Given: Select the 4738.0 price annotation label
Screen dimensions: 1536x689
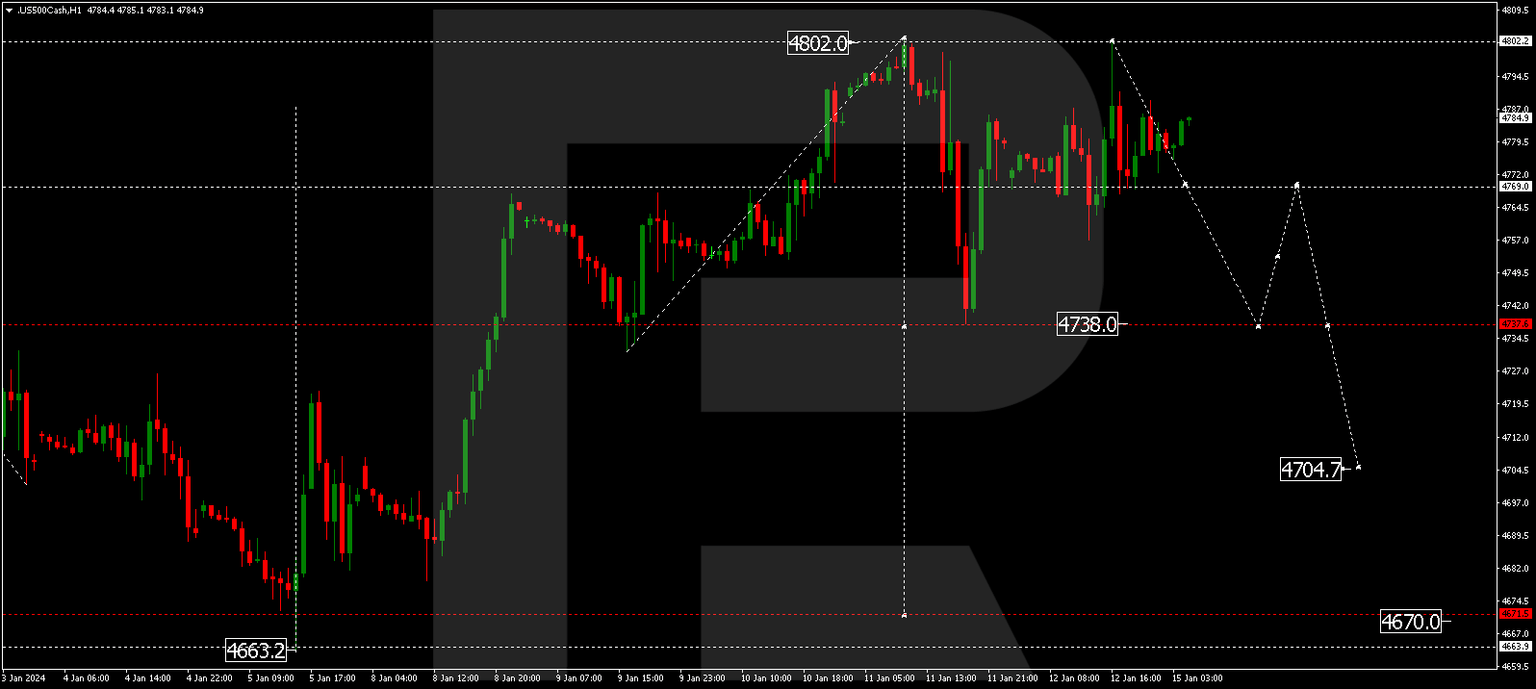Looking at the screenshot, I should [x=1089, y=324].
